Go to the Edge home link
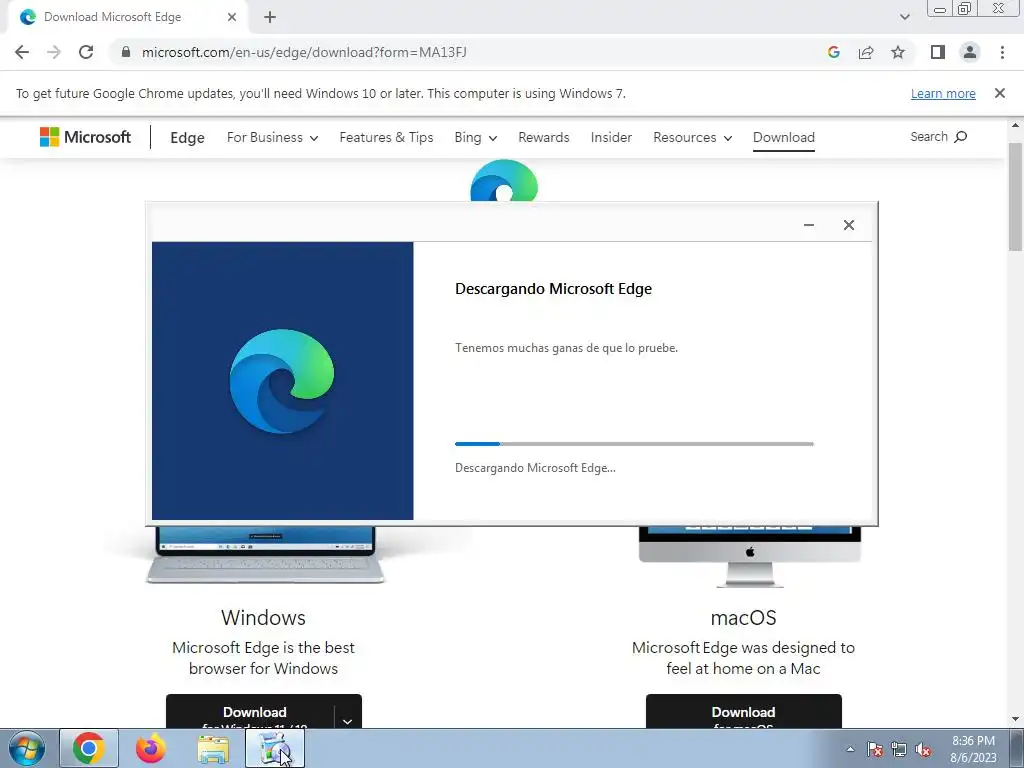Viewport: 1024px width, 768px height. point(187,137)
